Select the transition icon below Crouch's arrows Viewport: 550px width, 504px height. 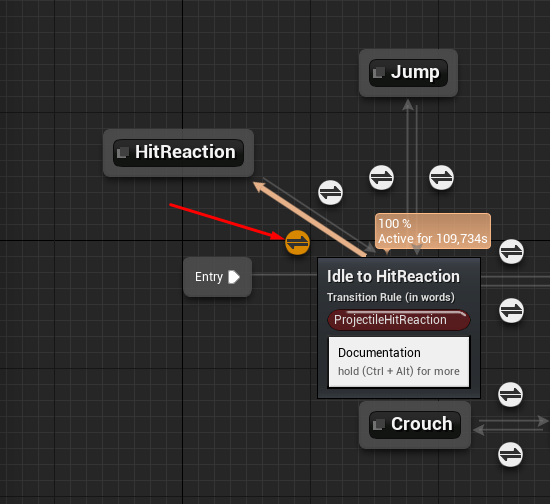pyautogui.click(x=510, y=455)
